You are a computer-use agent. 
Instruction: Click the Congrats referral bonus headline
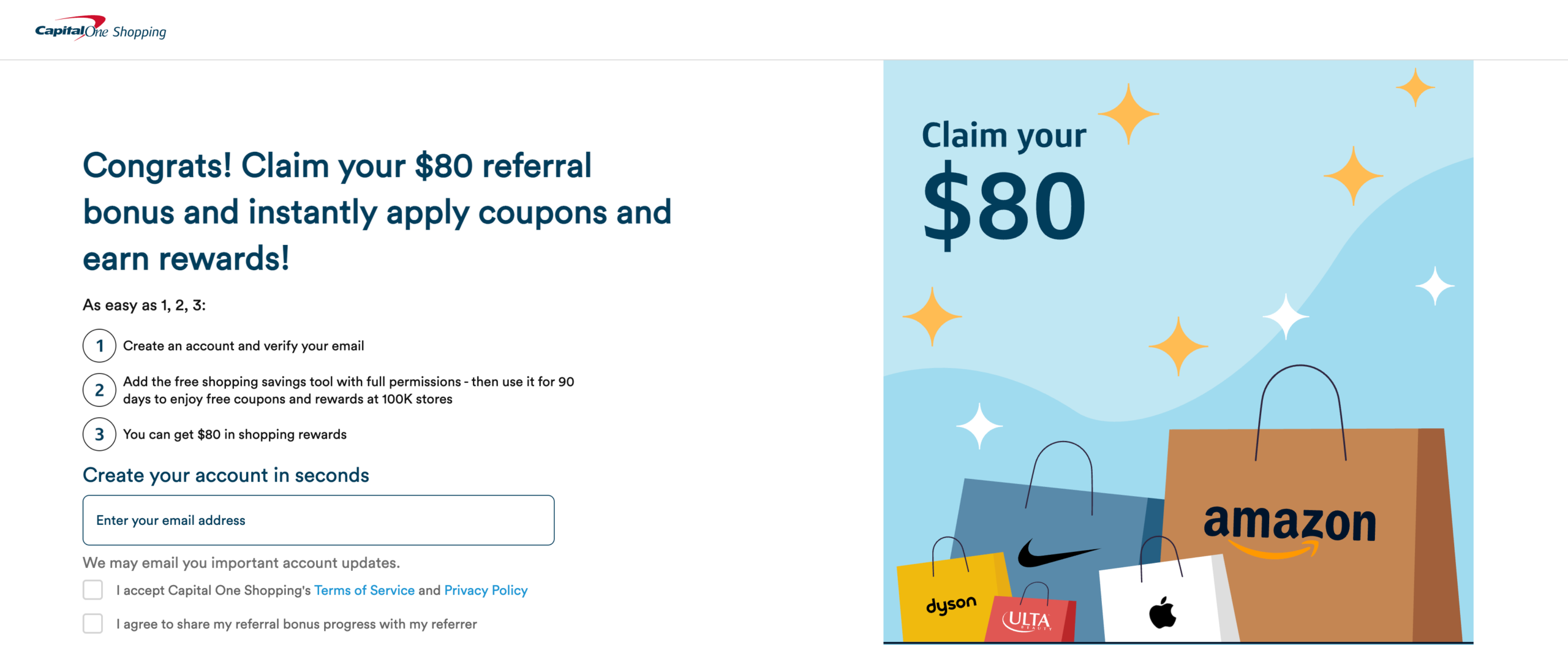377,211
